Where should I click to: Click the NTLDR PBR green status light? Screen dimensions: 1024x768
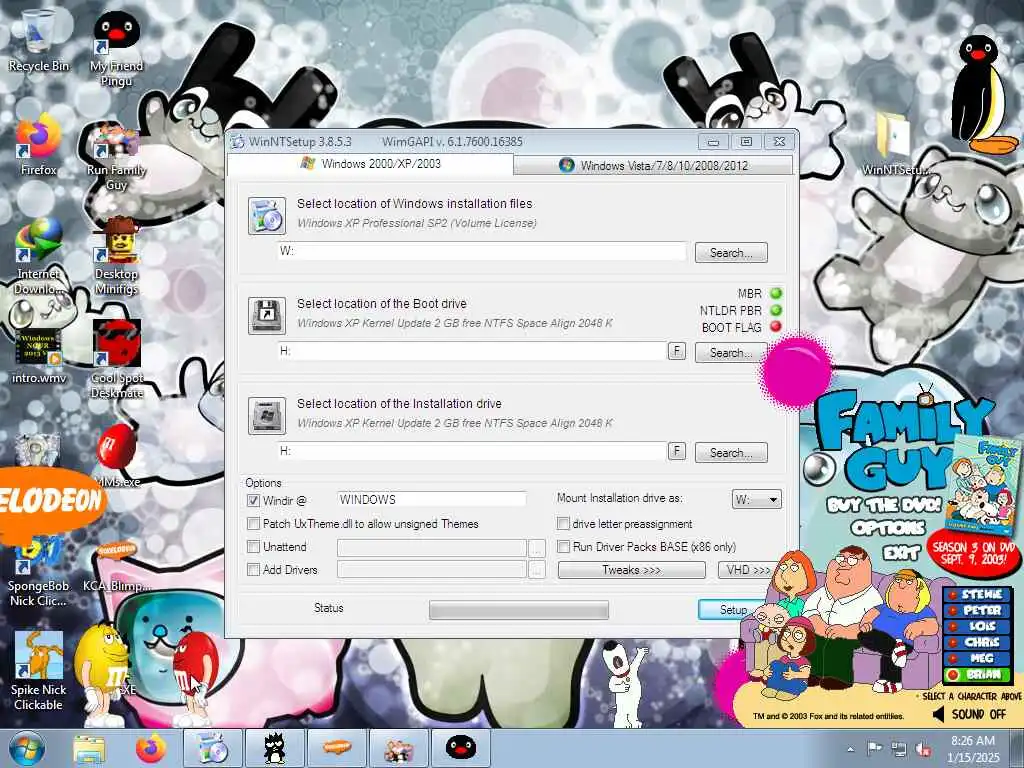pyautogui.click(x=776, y=310)
